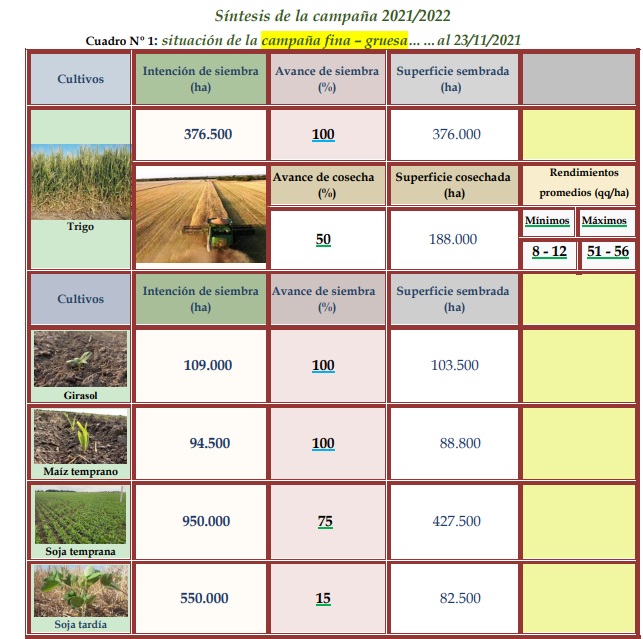The height and width of the screenshot is (639, 643).
Task: Click the Girasol seedling image
Action: click(80, 359)
